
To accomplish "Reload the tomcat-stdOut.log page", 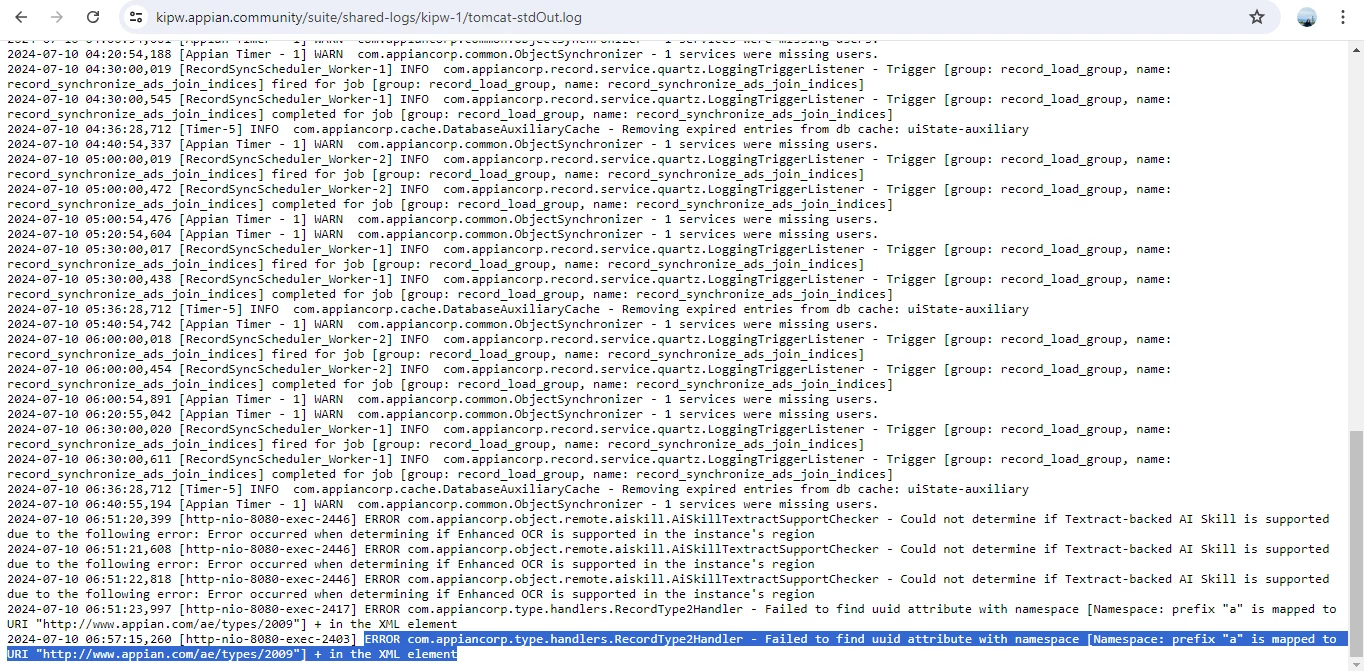I will (93, 17).
